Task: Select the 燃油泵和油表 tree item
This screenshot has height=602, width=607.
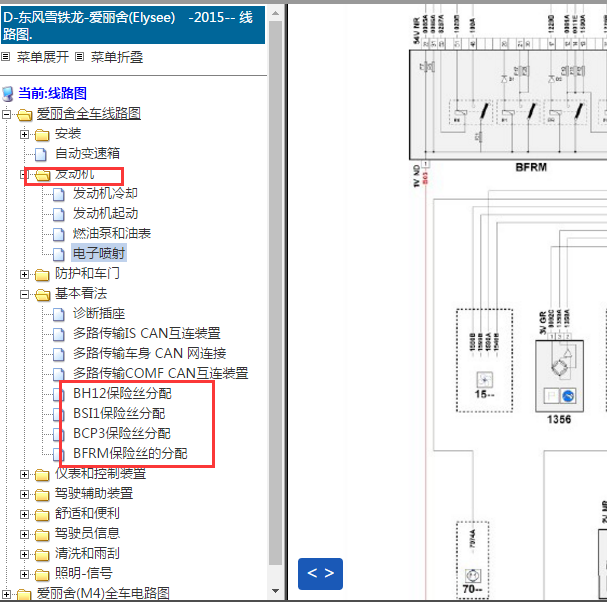Action: [x=112, y=233]
